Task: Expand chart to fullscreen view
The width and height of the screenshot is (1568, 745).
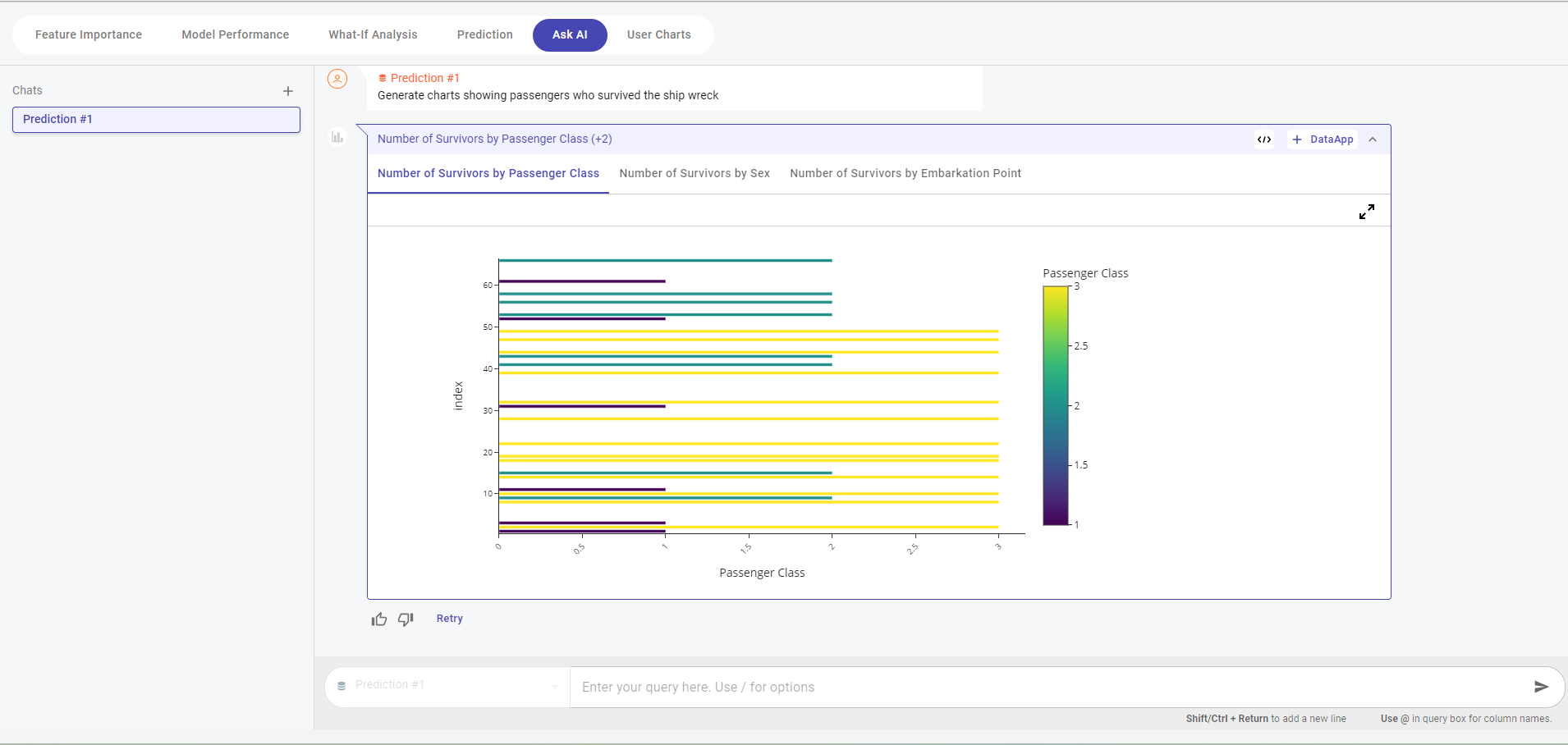Action: pos(1366,212)
